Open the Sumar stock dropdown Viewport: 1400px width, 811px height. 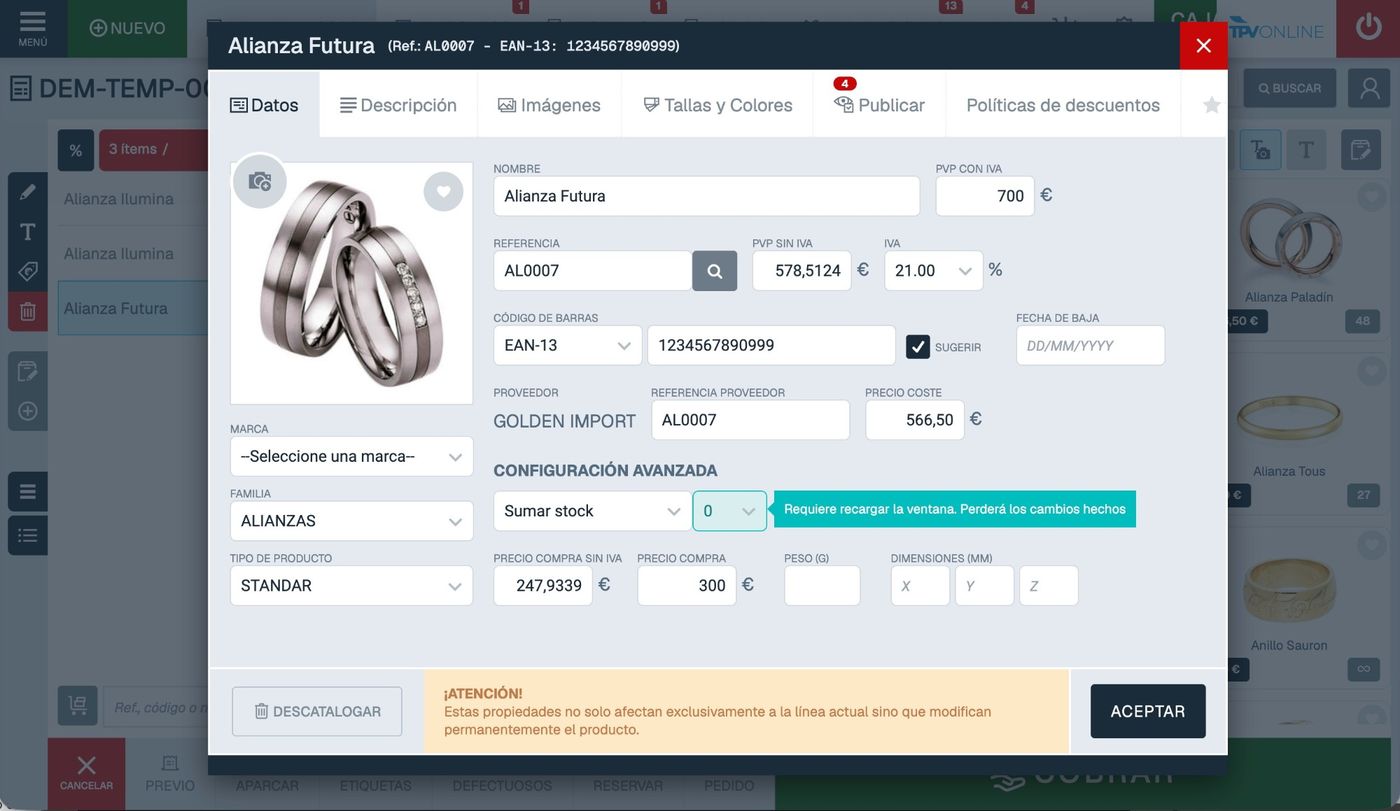pyautogui.click(x=592, y=511)
